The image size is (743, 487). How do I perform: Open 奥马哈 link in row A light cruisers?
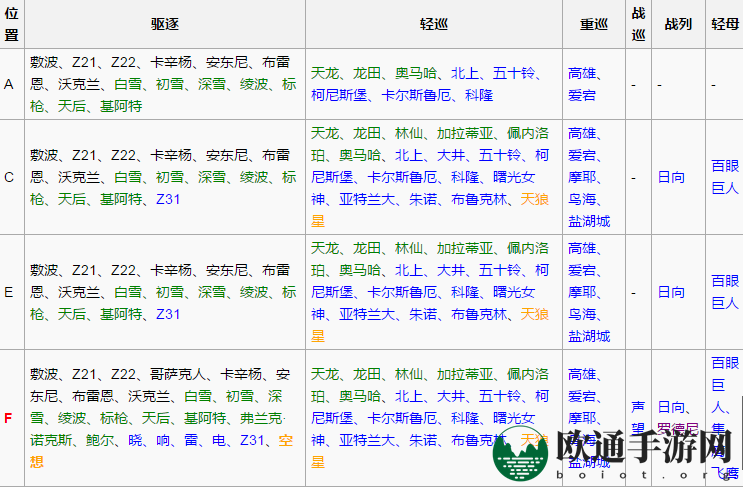tap(416, 73)
